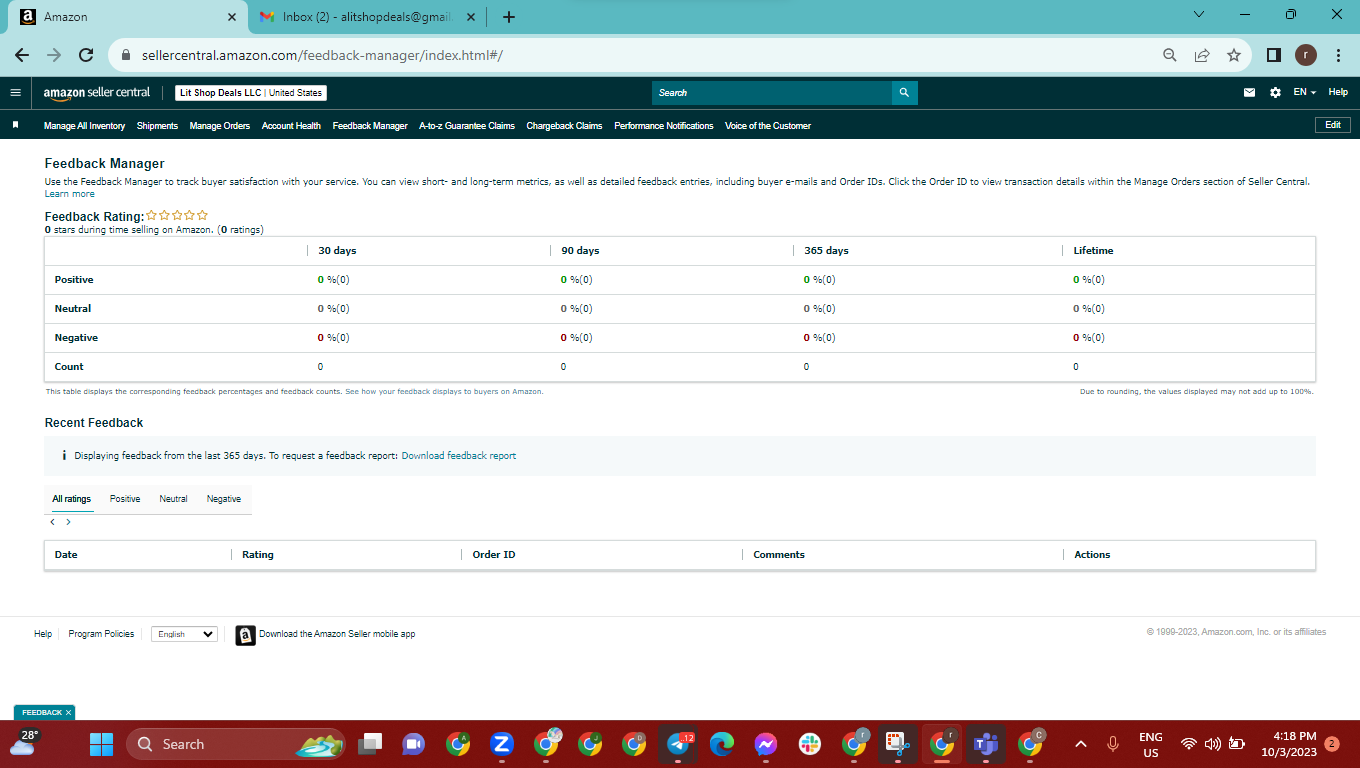Go back in browser history

(x=22, y=56)
